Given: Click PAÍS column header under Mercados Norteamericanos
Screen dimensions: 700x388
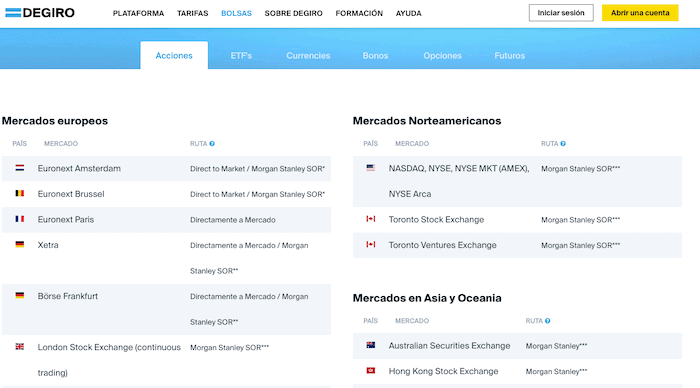Looking at the screenshot, I should (371, 144).
